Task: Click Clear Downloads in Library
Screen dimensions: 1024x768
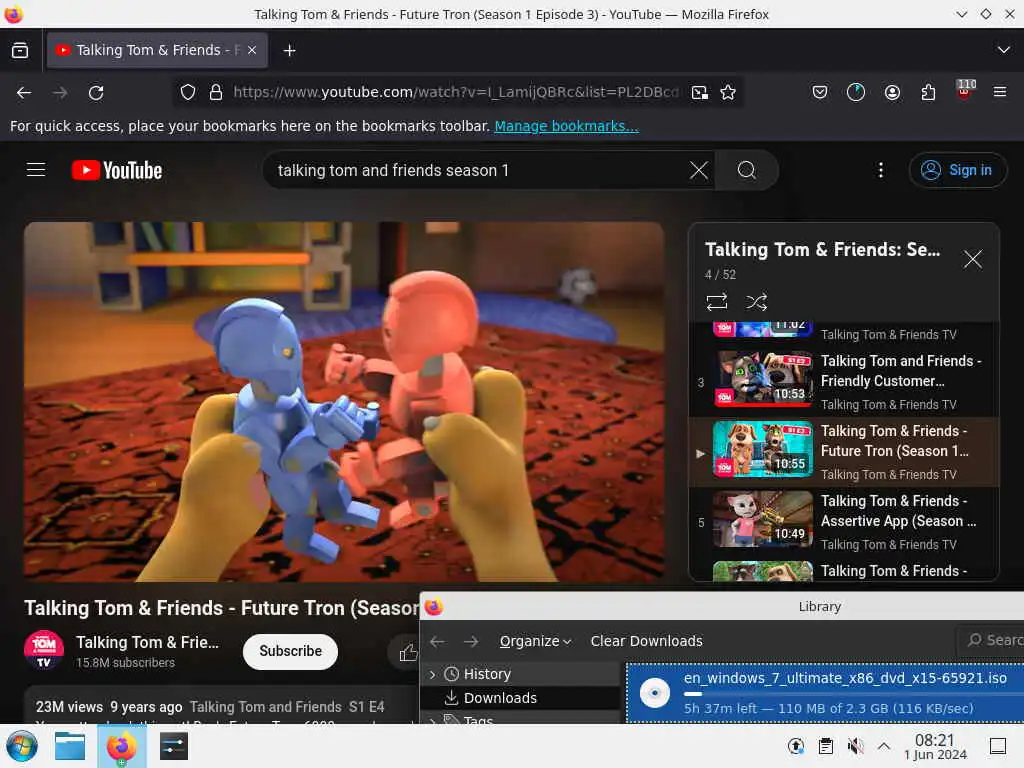Action: [x=647, y=641]
